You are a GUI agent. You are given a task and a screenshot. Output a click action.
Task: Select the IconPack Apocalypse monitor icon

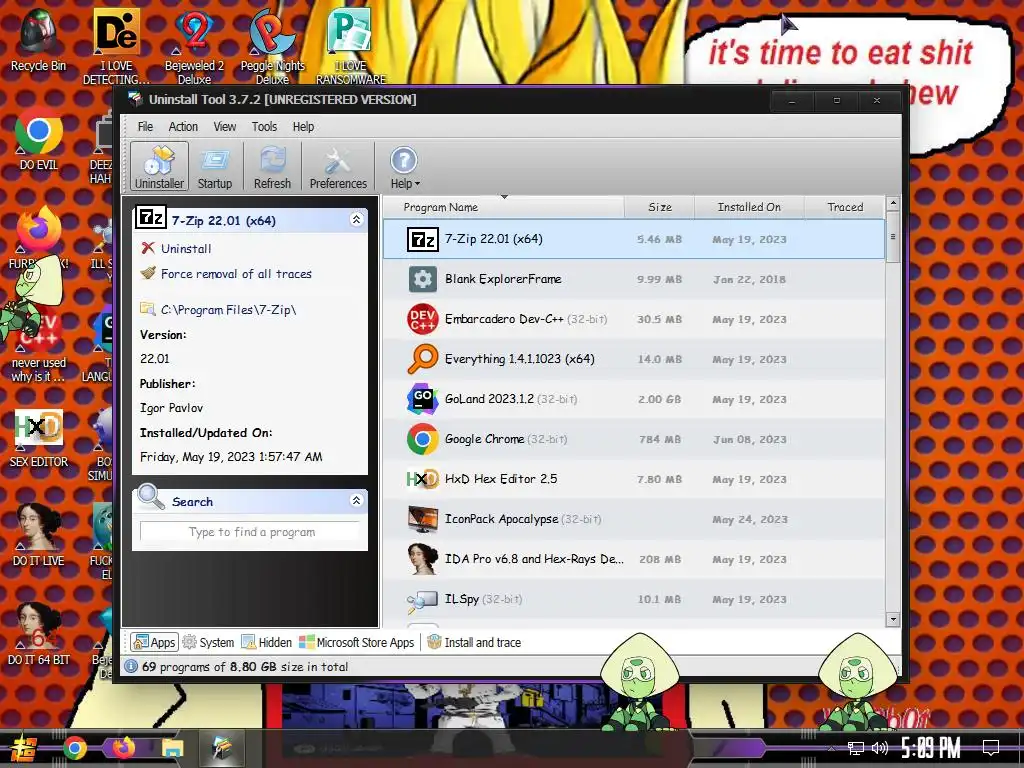pyautogui.click(x=423, y=519)
